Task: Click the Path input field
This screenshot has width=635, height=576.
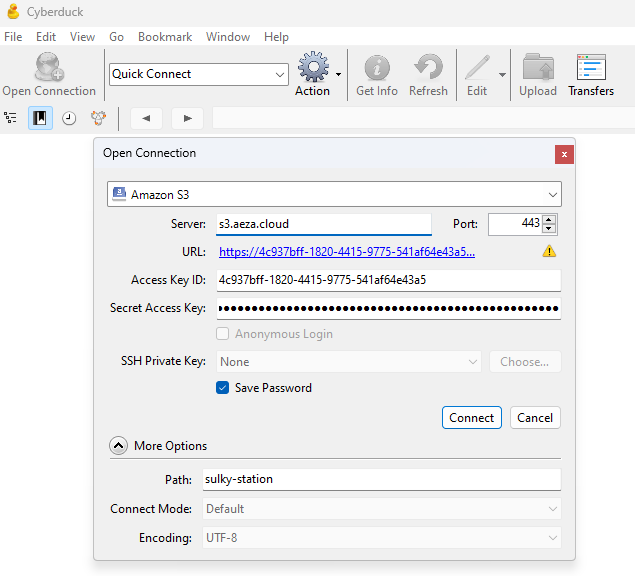Action: (382, 479)
